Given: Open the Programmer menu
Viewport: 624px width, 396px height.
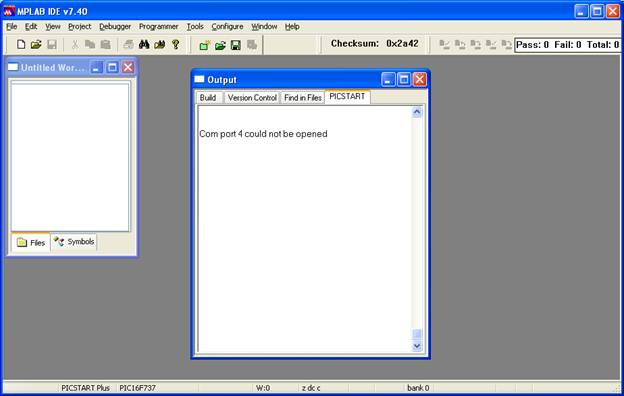Looking at the screenshot, I should tap(158, 26).
